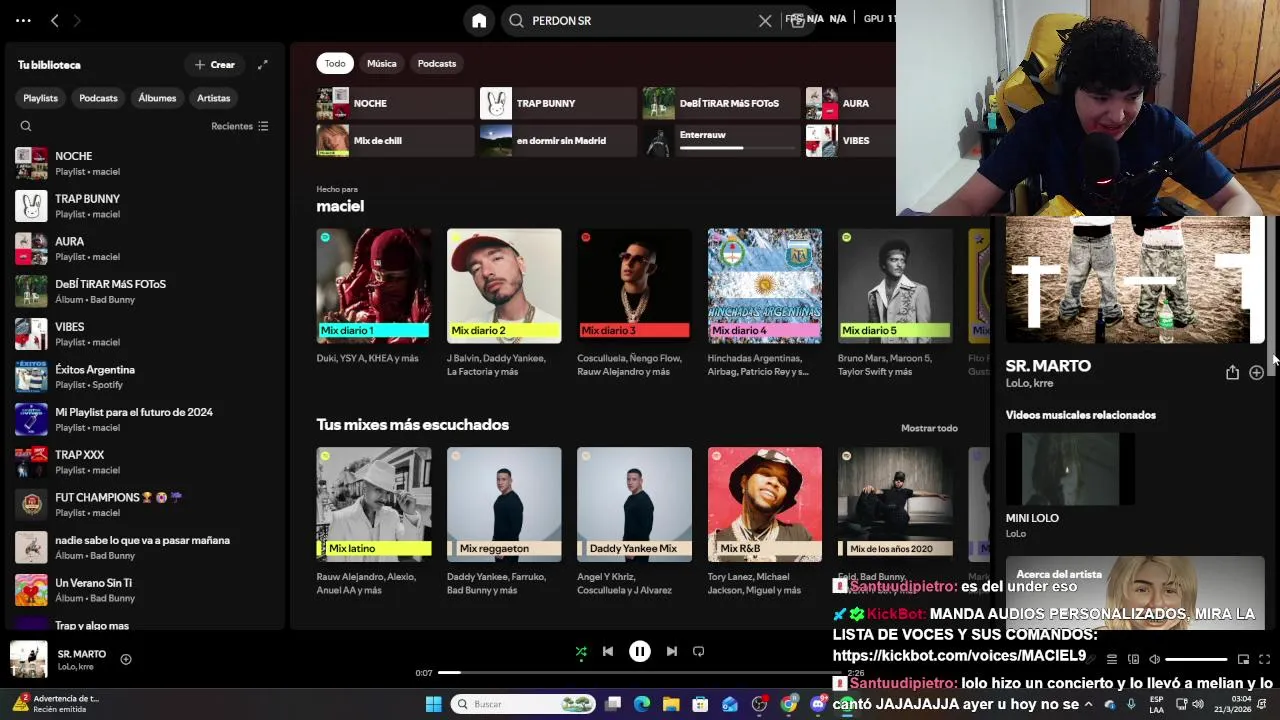The image size is (1280, 720).
Task: Click the search input field
Action: point(640,20)
